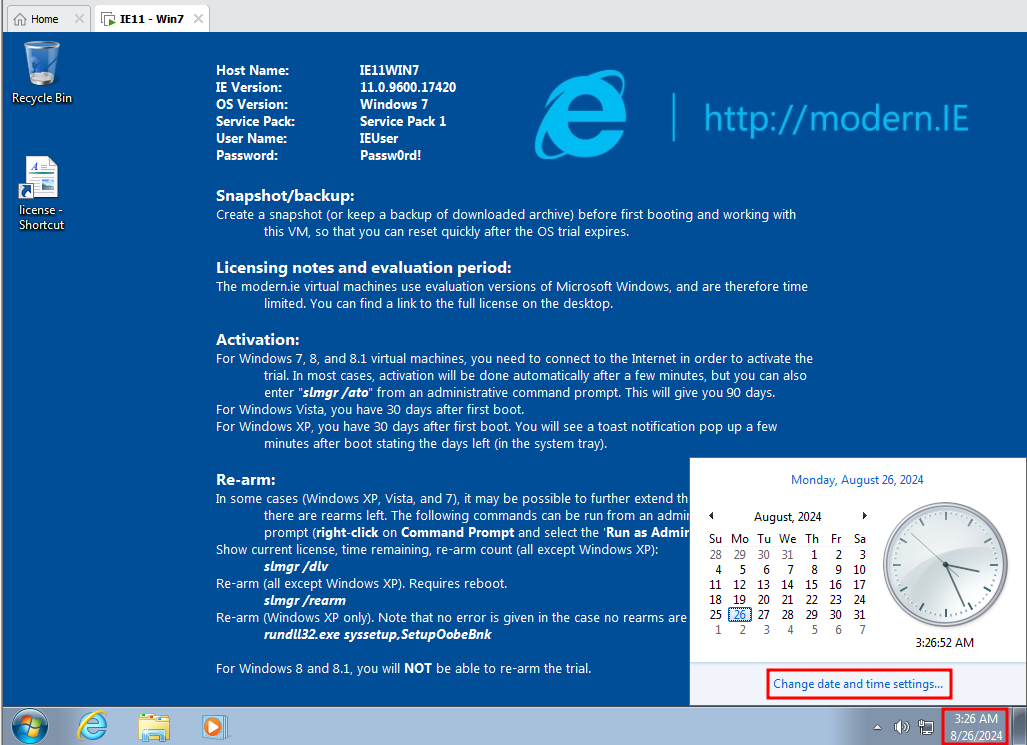
Task: Select August 23 in the calendar
Action: [836, 600]
